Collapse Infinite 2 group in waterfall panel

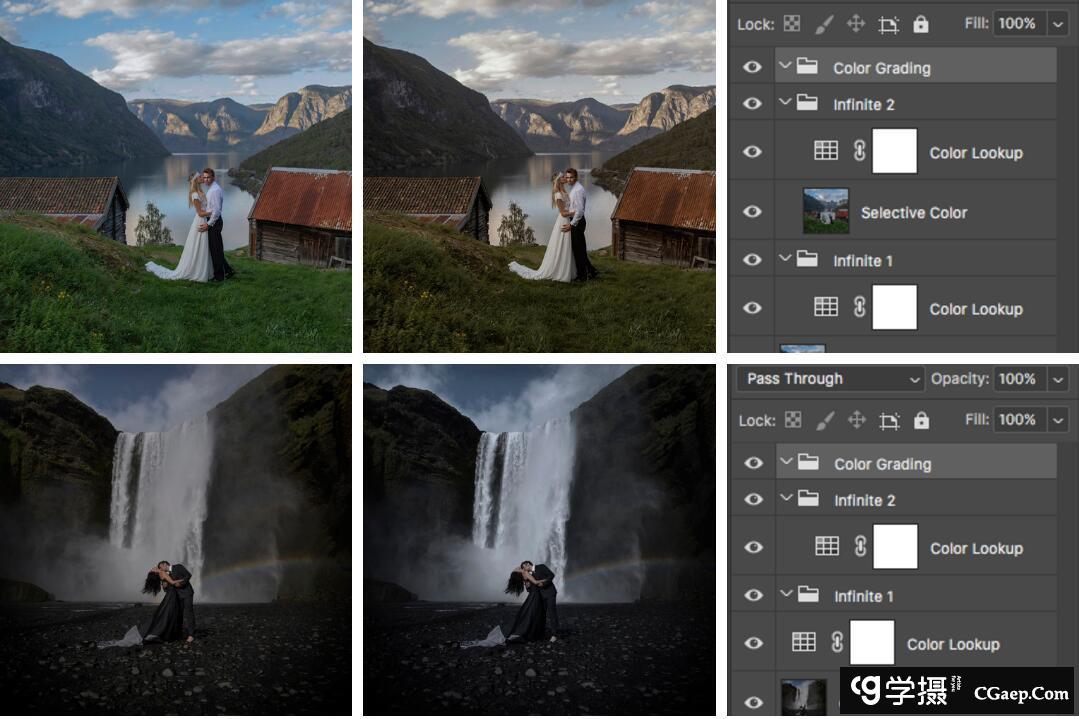(x=785, y=500)
